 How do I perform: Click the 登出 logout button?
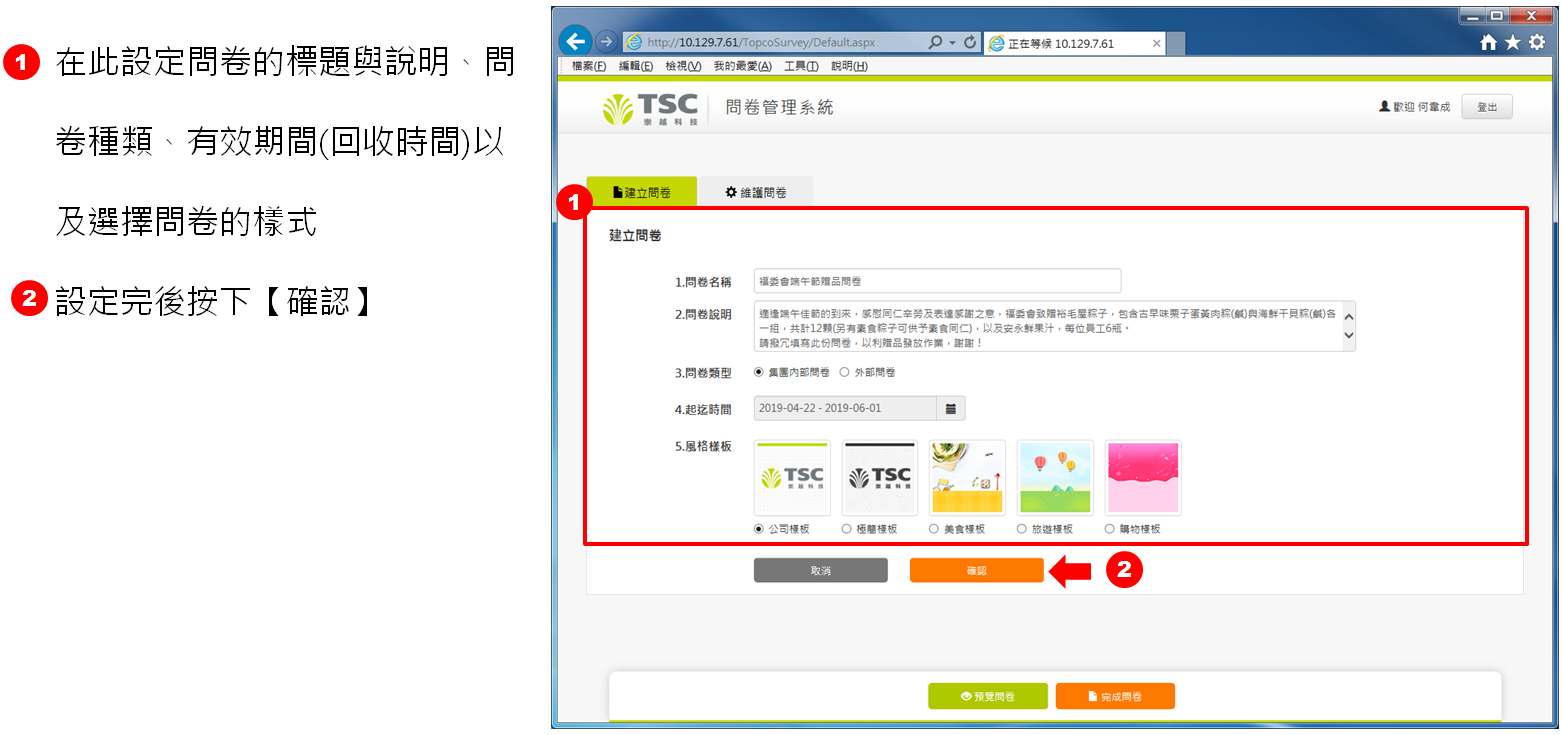point(1486,107)
